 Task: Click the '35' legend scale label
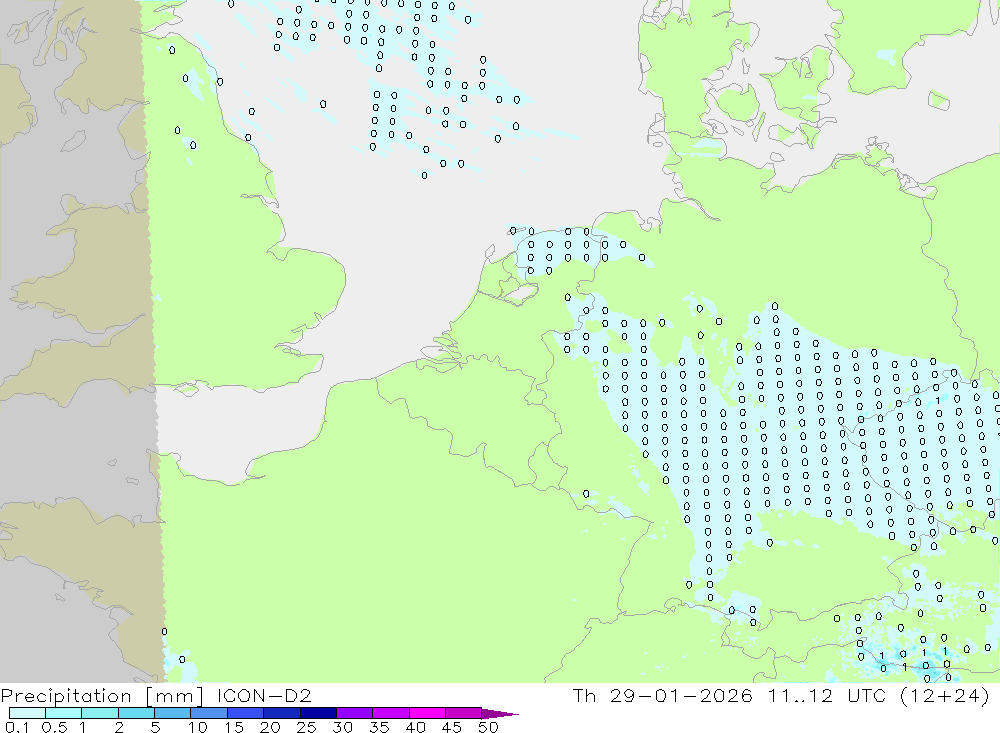(379, 727)
